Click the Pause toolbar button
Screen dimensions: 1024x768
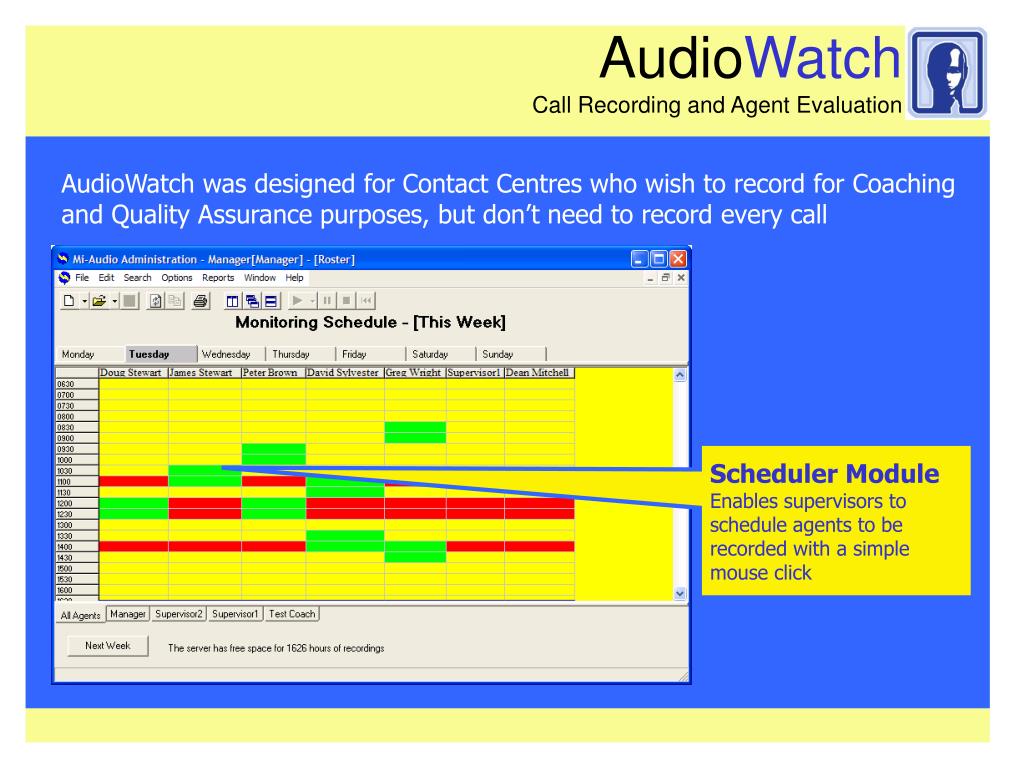(327, 300)
